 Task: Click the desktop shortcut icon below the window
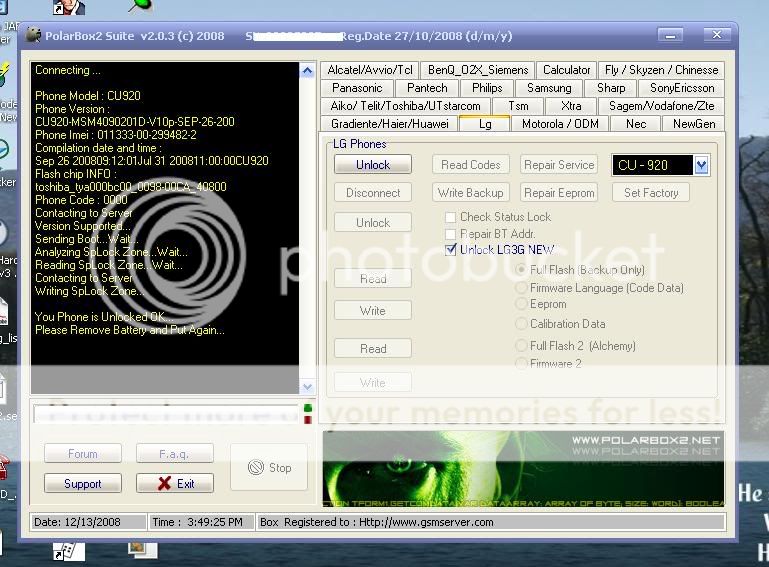point(69,551)
